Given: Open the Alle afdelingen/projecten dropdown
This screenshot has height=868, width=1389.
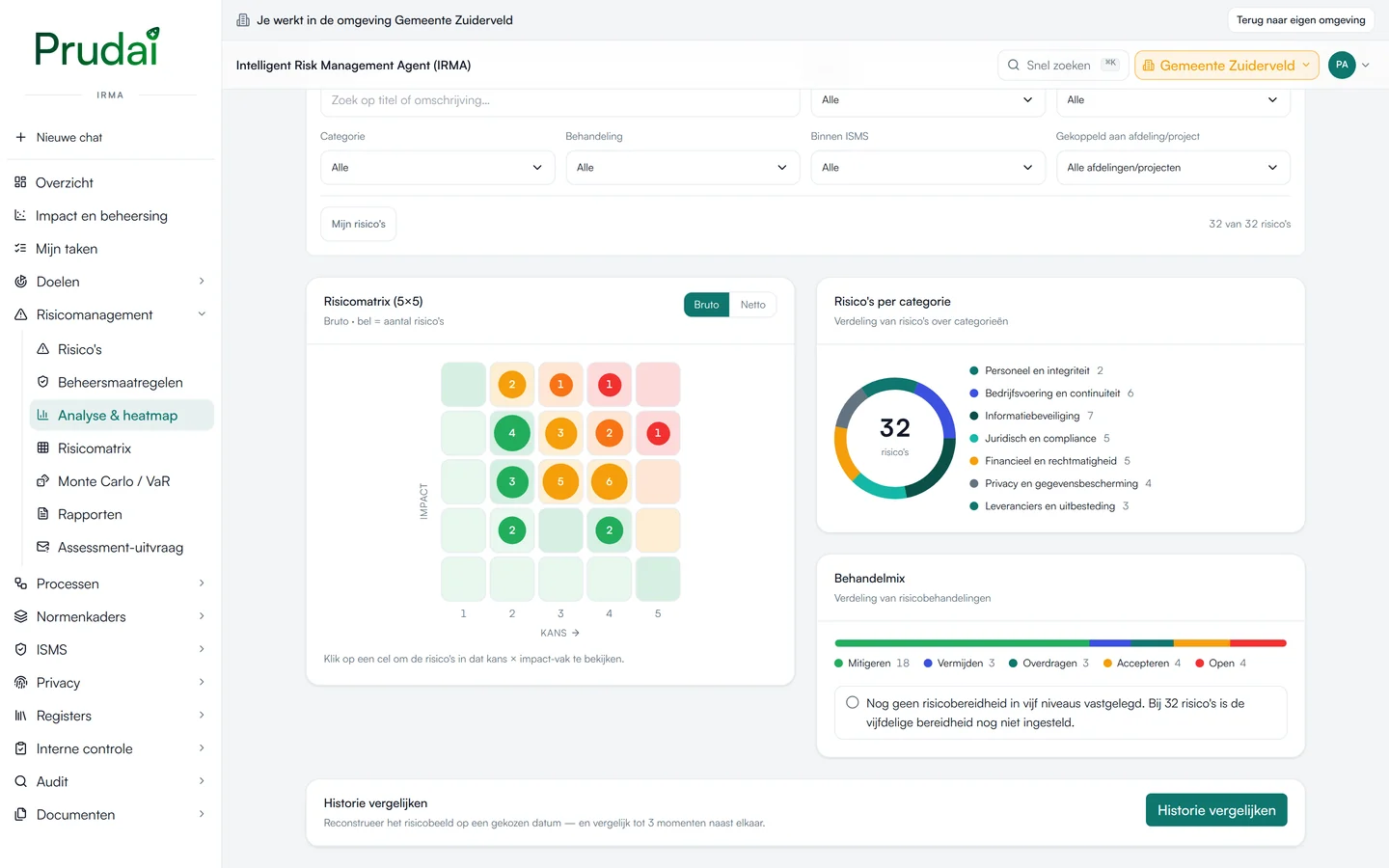Looking at the screenshot, I should pos(1173,168).
